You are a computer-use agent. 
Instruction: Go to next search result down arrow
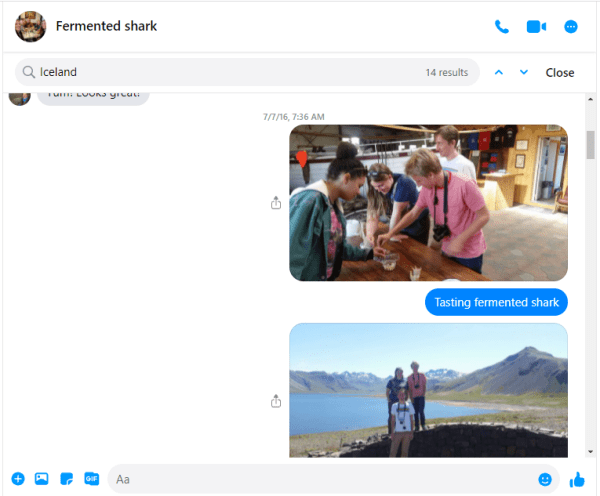pos(524,72)
